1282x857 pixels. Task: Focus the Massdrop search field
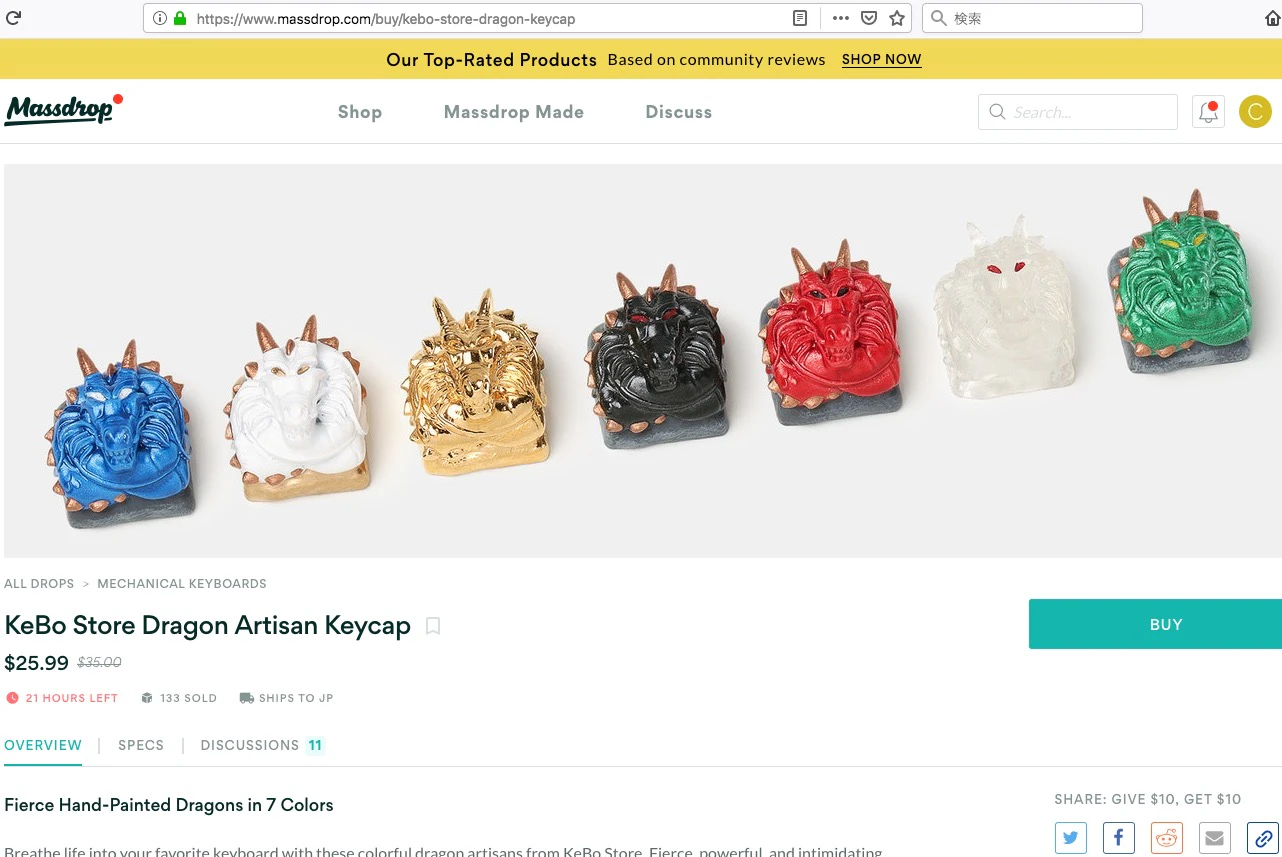click(x=1078, y=112)
